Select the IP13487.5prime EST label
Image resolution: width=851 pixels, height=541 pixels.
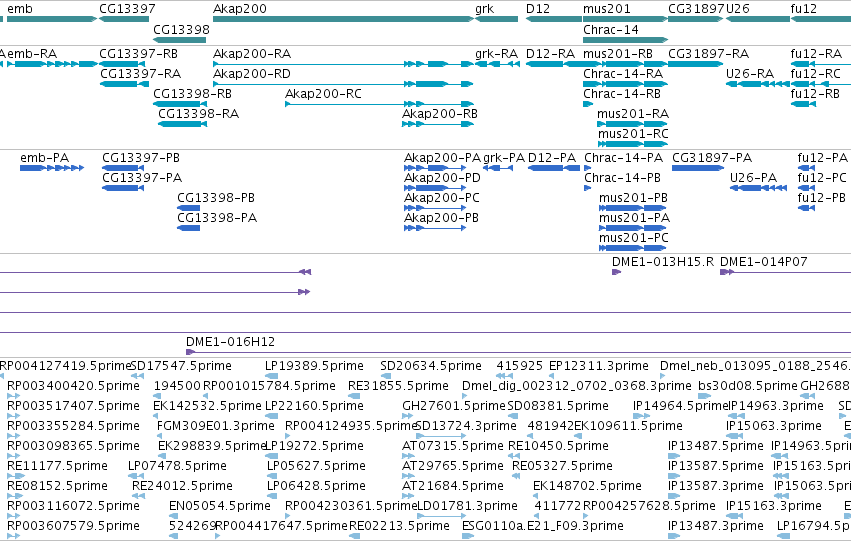(x=716, y=446)
